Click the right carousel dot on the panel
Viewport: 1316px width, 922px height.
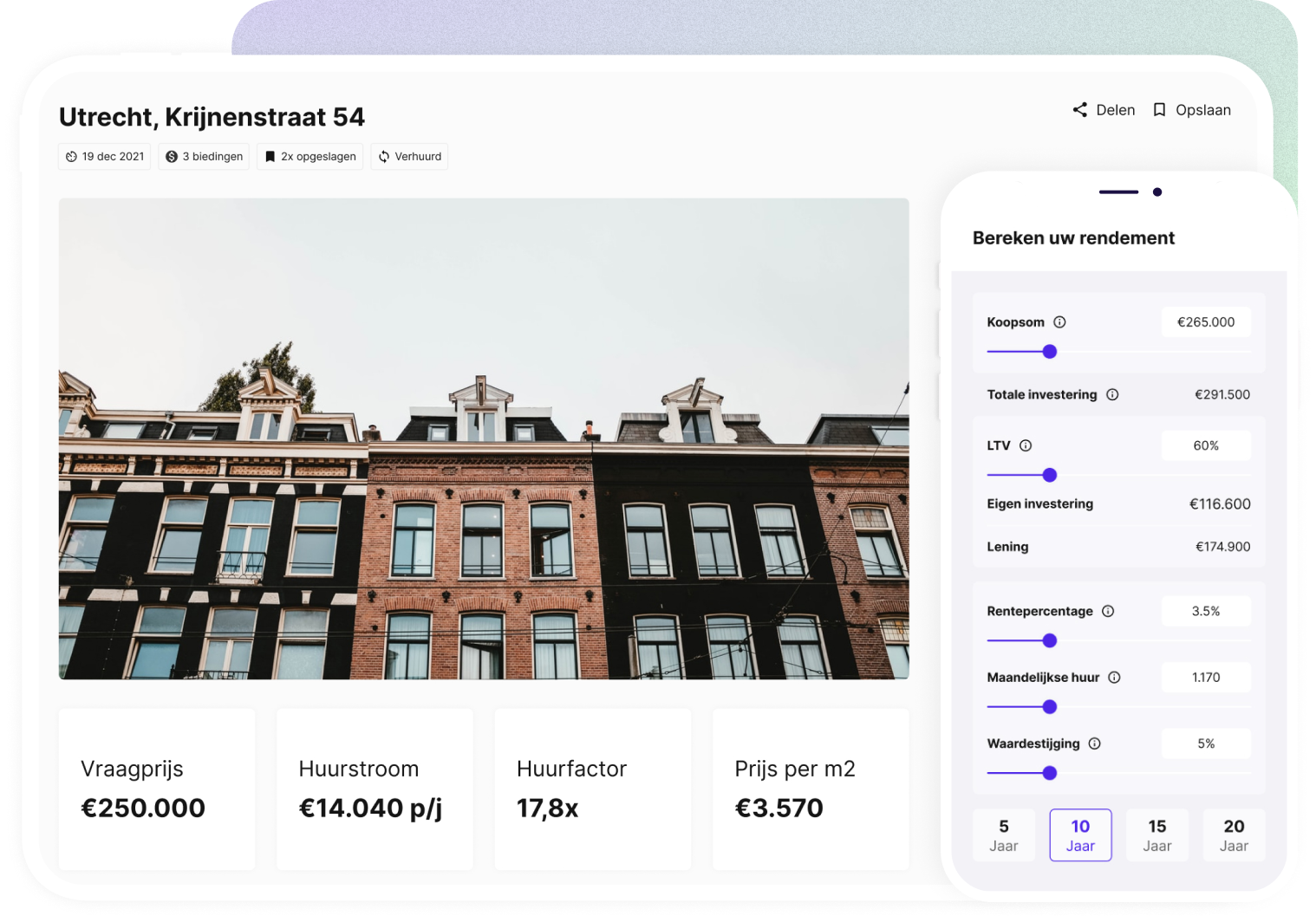tap(1157, 192)
